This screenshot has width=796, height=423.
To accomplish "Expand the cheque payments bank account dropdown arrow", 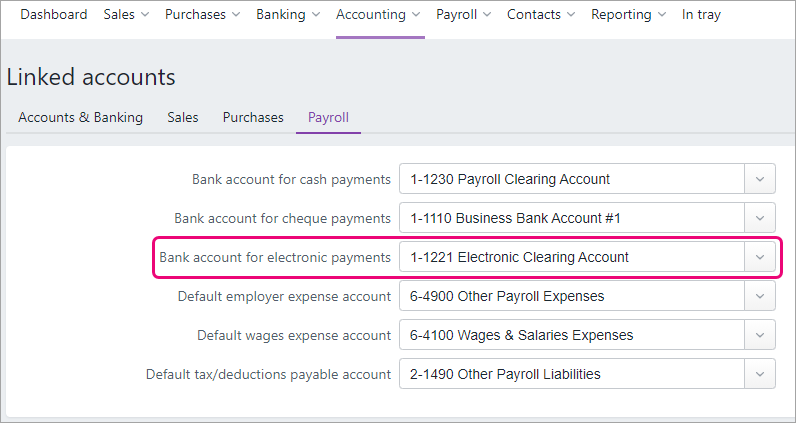I will [760, 218].
